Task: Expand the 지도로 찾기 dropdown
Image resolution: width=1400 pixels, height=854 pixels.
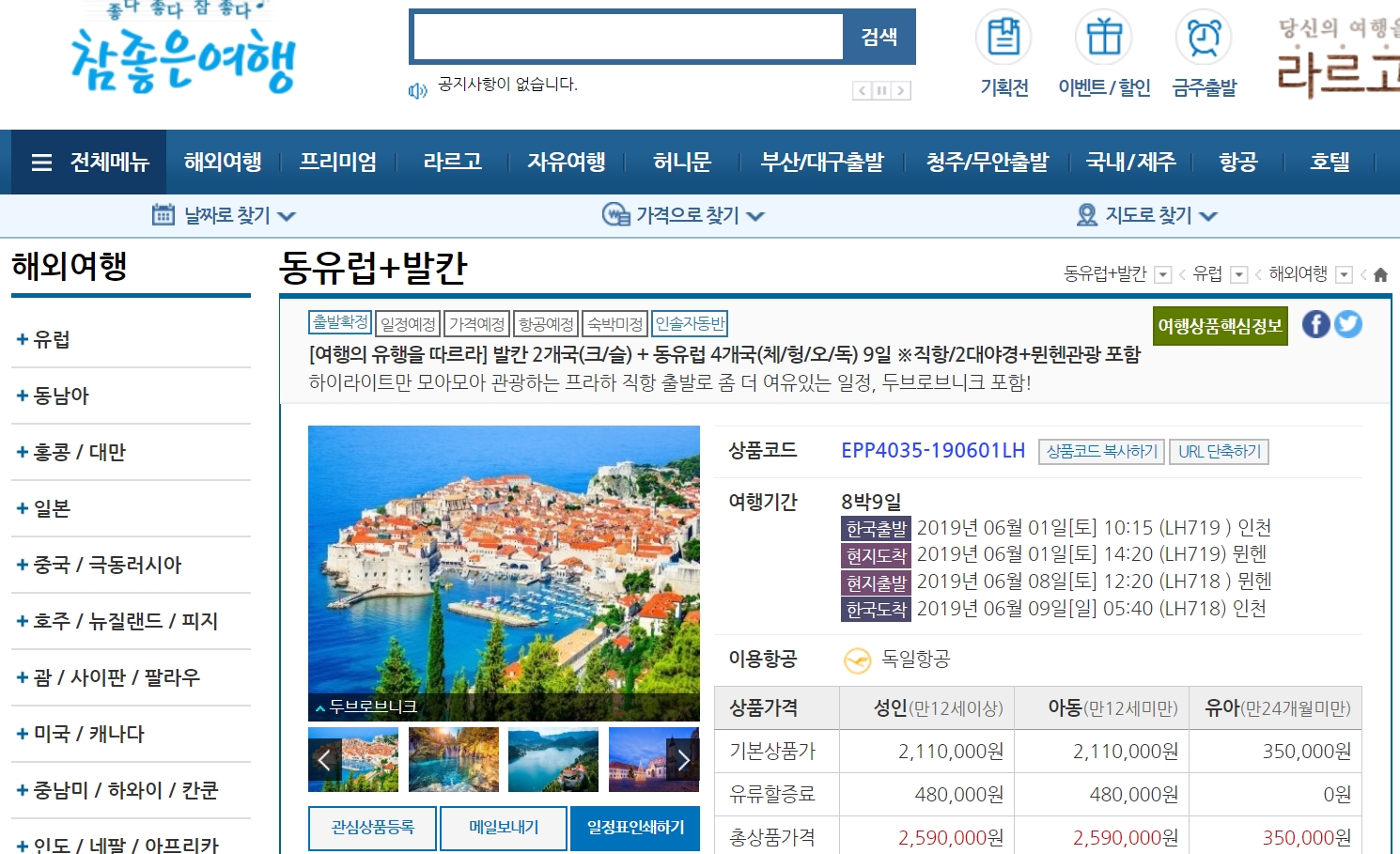Action: click(1208, 216)
